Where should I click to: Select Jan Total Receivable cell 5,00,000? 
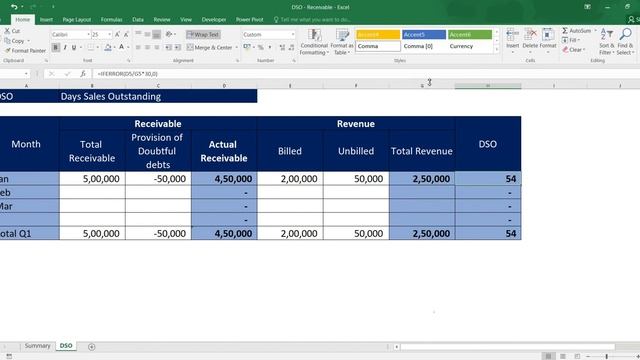tap(92, 179)
